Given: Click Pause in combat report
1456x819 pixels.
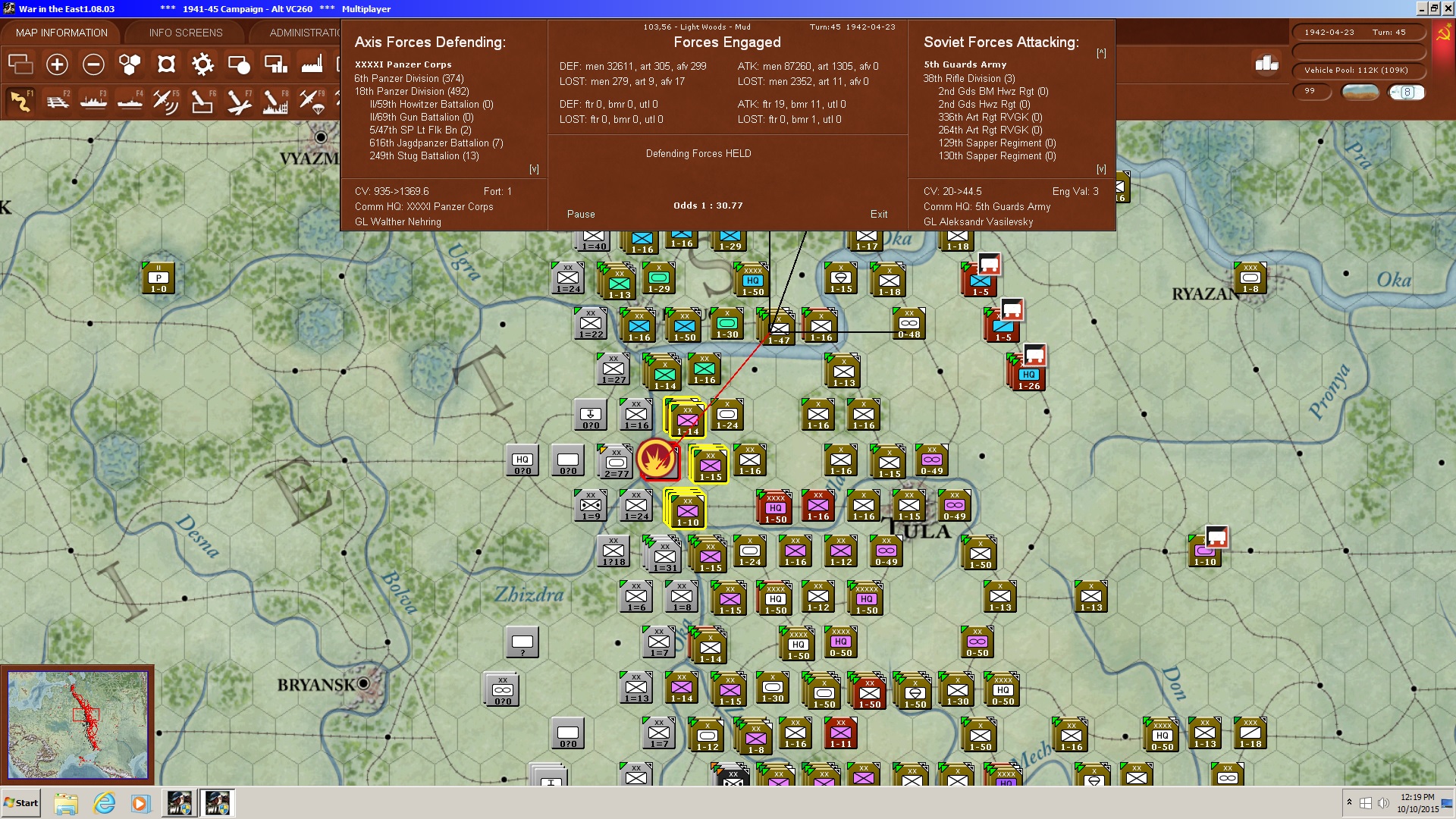Looking at the screenshot, I should 581,214.
